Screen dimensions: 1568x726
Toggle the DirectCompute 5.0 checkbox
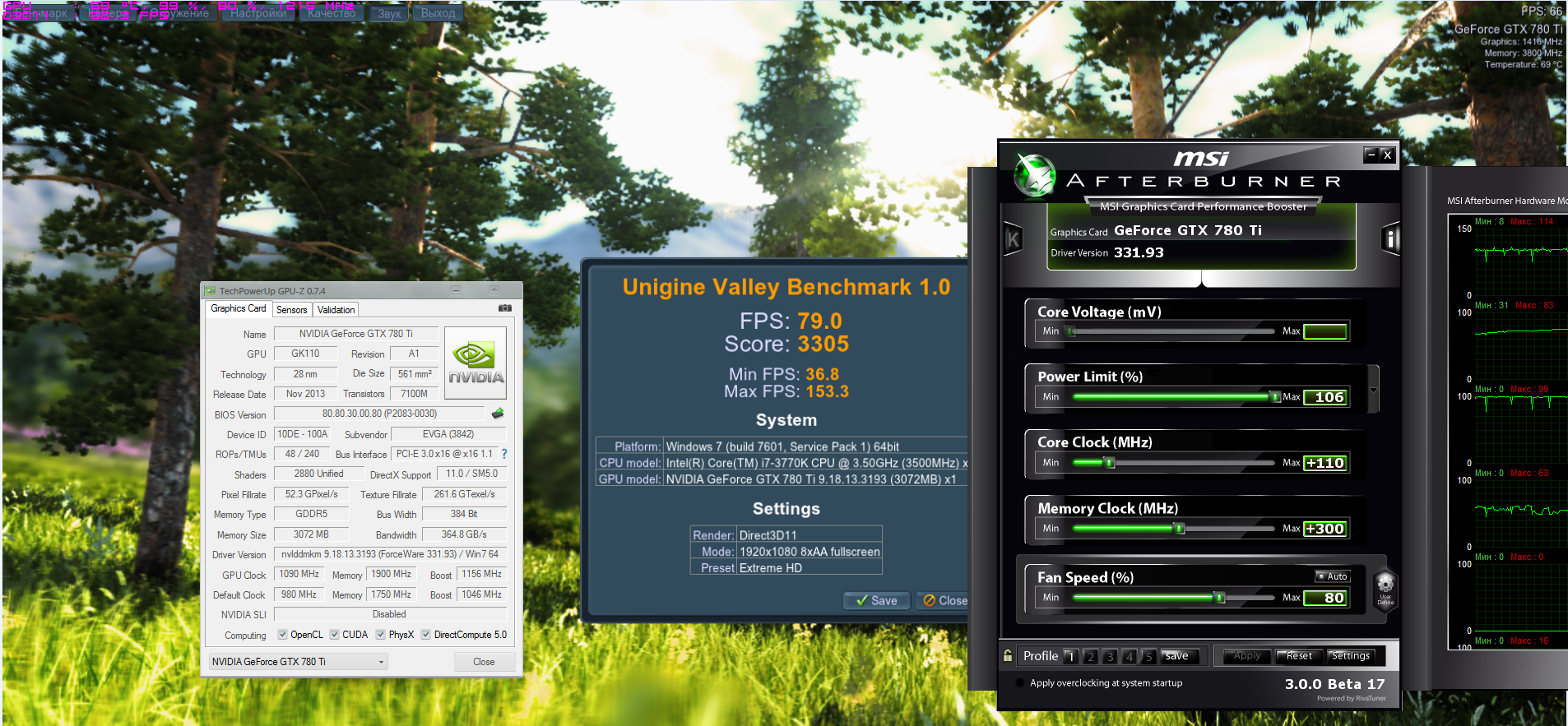[425, 635]
